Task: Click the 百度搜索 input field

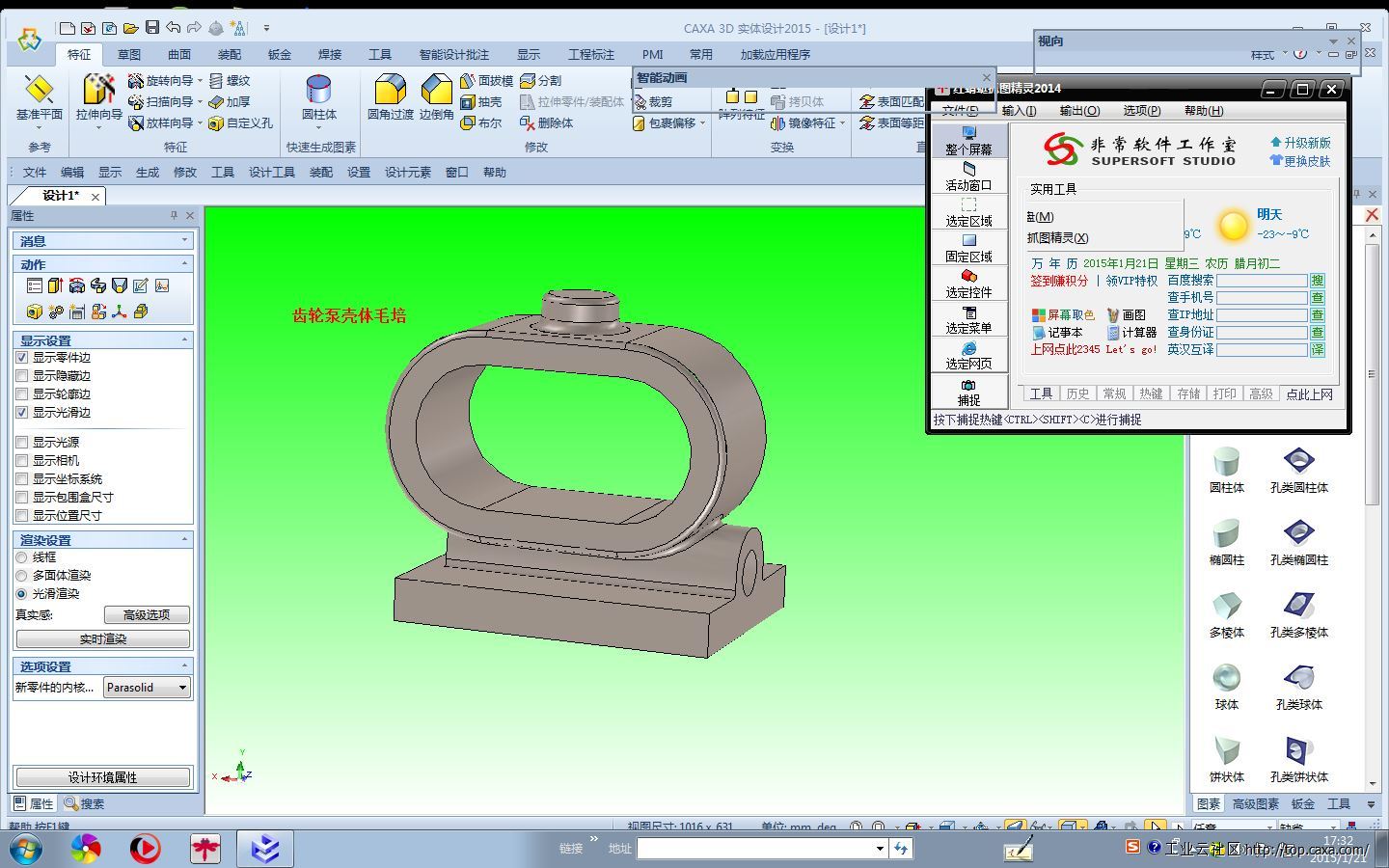Action: pos(1262,281)
